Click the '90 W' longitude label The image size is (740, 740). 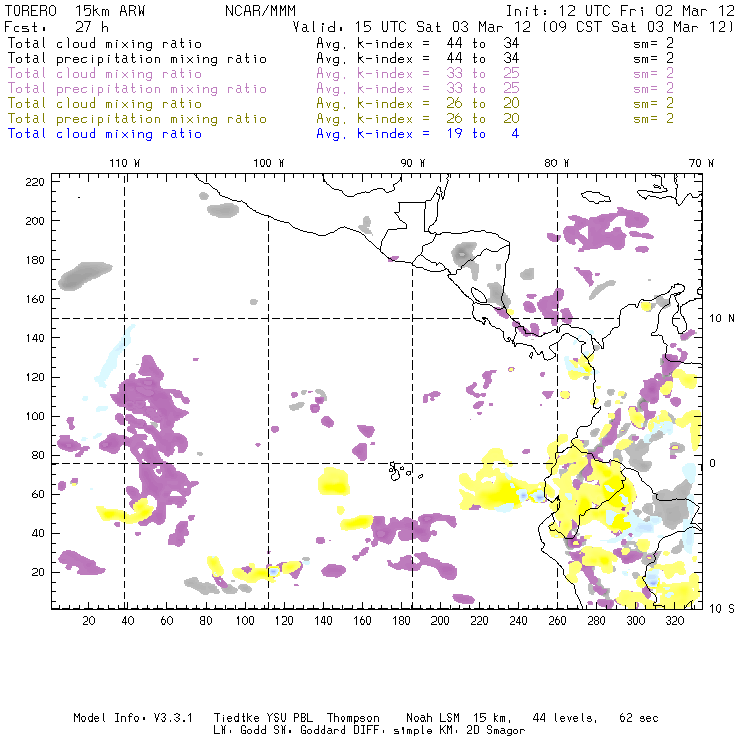(x=412, y=163)
